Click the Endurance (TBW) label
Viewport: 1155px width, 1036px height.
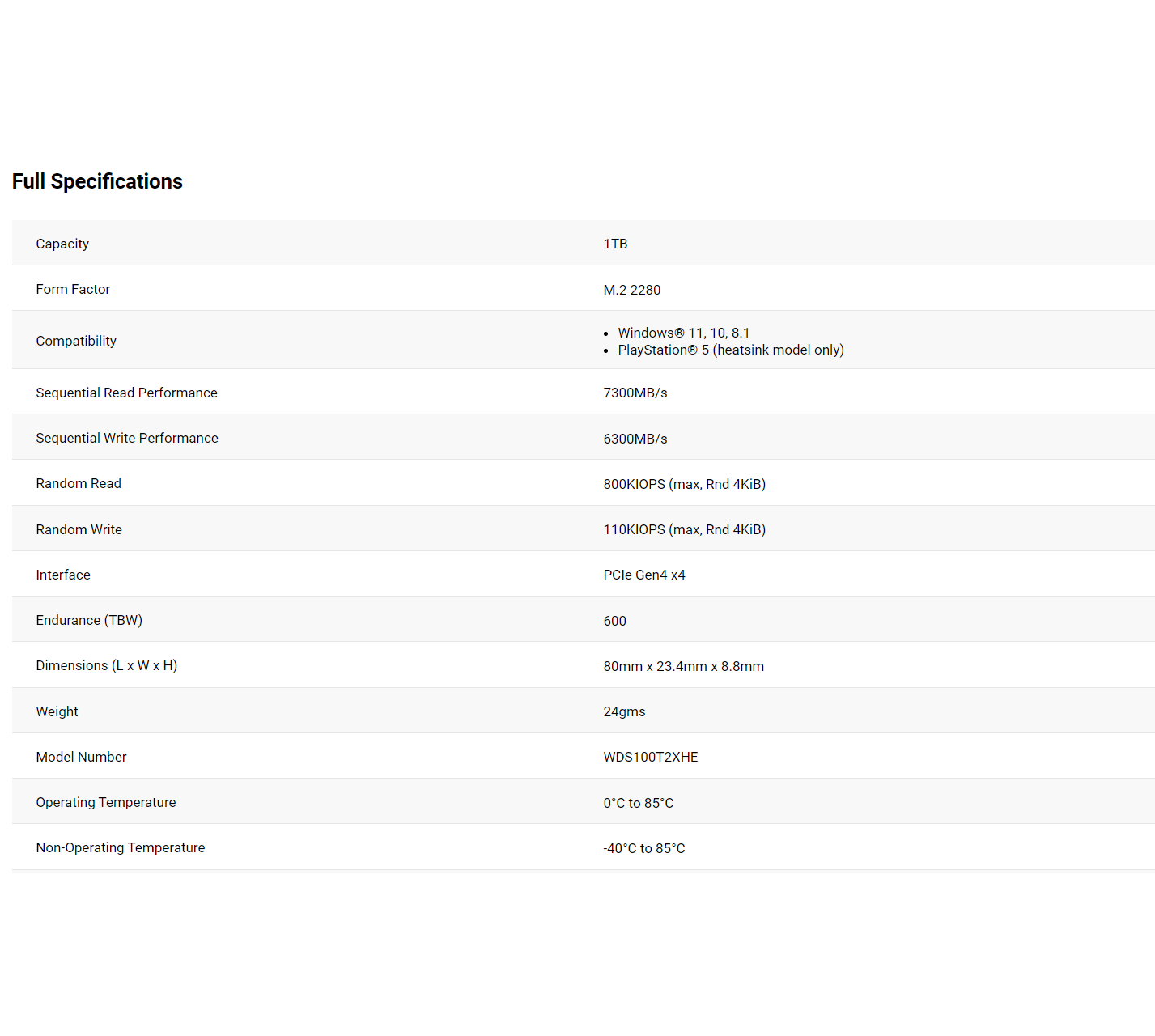[x=89, y=620]
